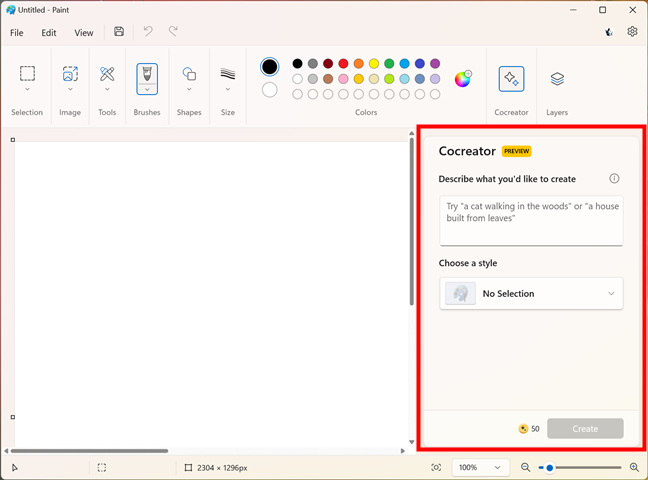648x480 pixels.
Task: Open the Image resize tool icon
Action: (70, 74)
